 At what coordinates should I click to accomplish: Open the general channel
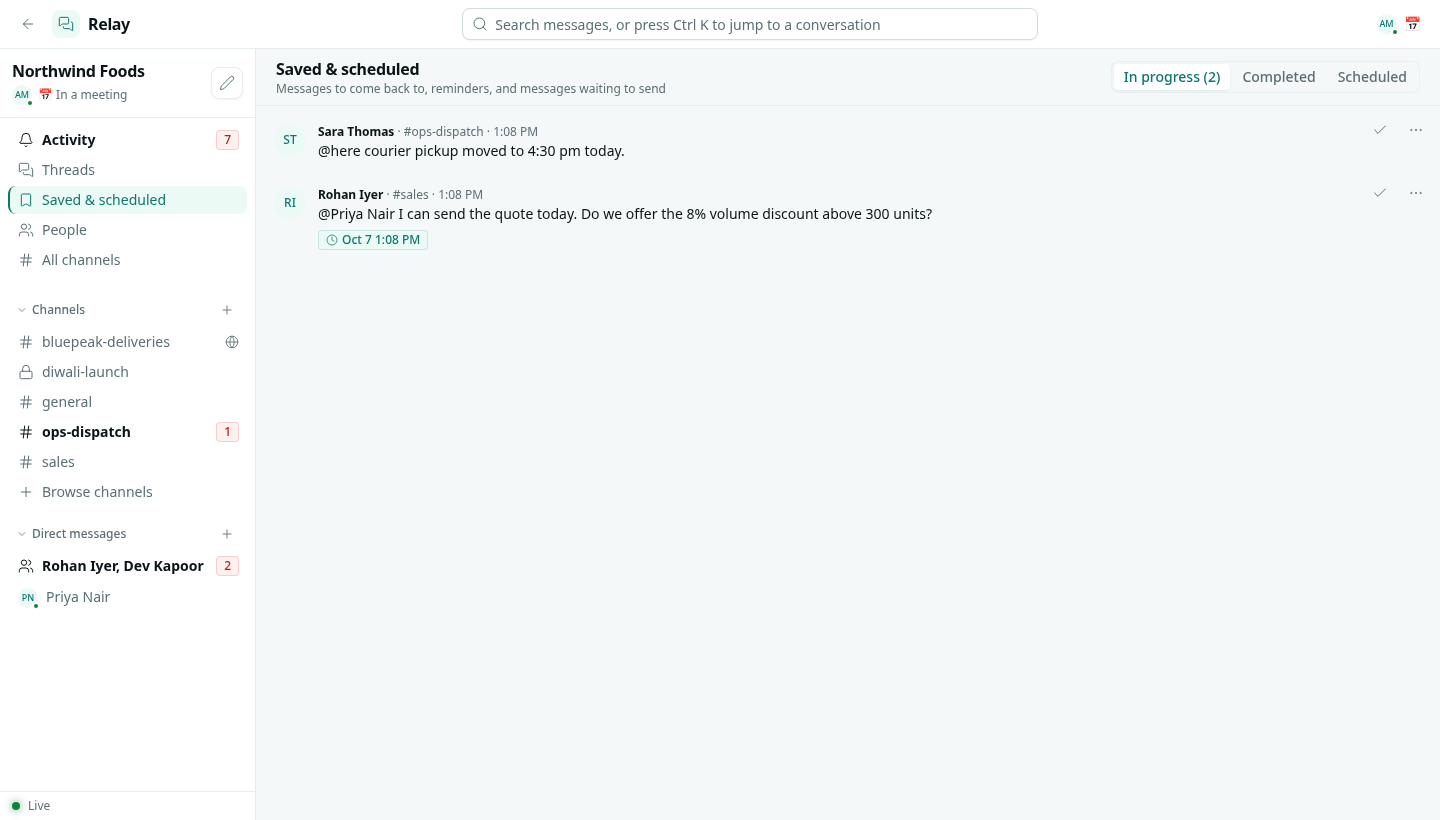tap(128, 402)
